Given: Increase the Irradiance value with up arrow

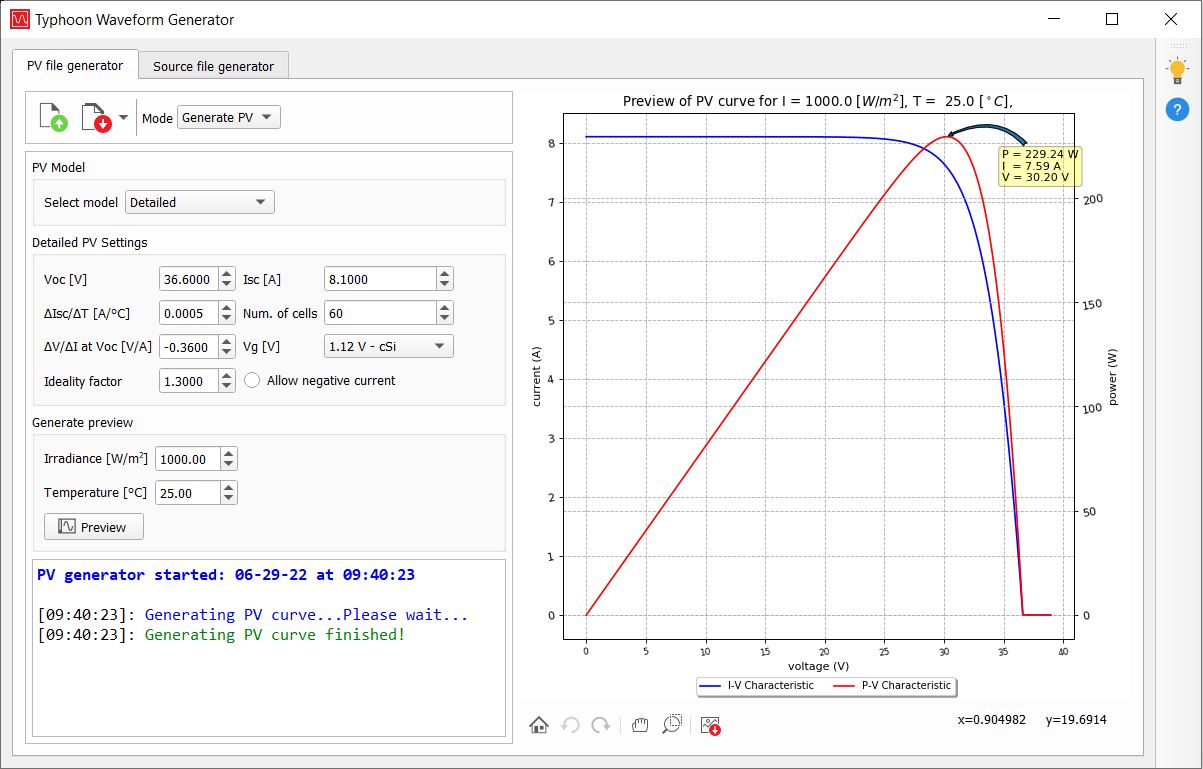Looking at the screenshot, I should [229, 454].
